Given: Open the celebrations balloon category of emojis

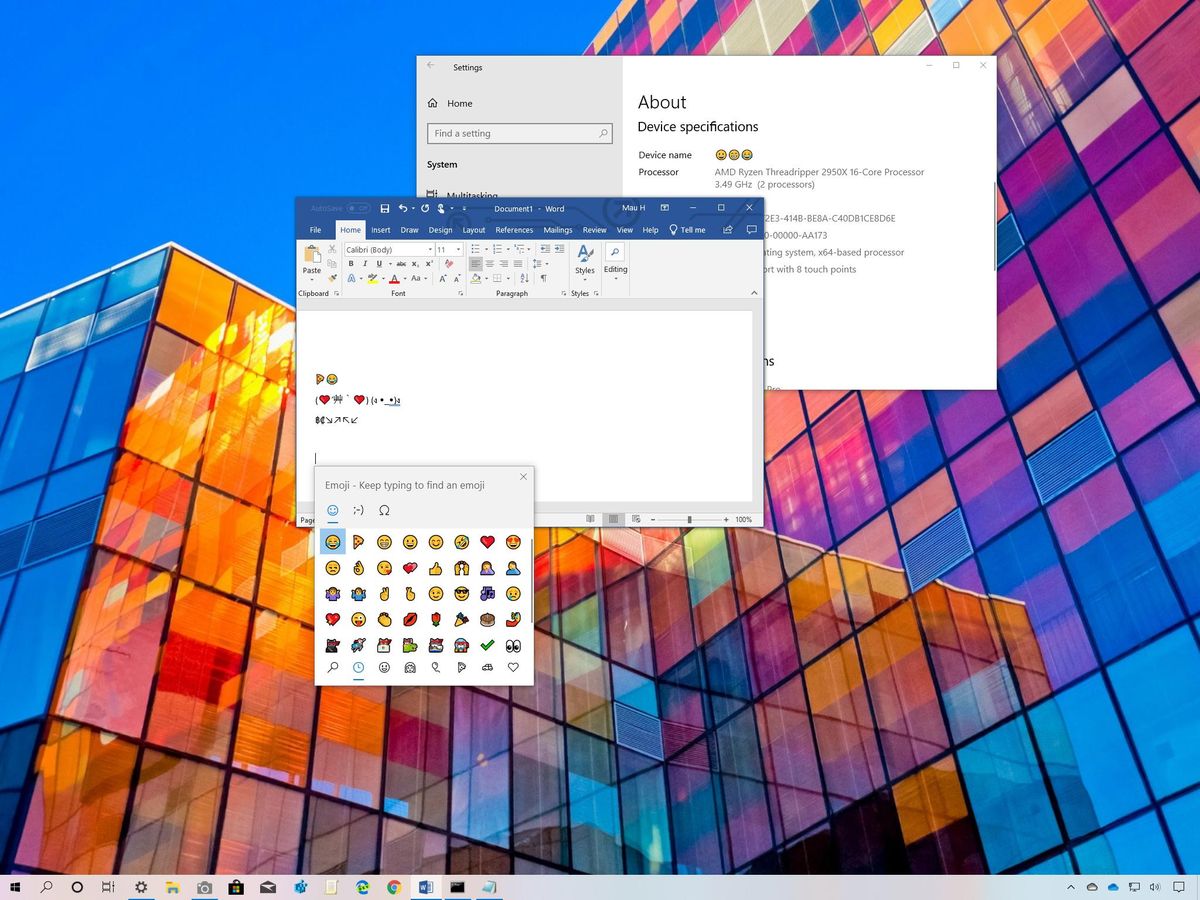Looking at the screenshot, I should 435,668.
